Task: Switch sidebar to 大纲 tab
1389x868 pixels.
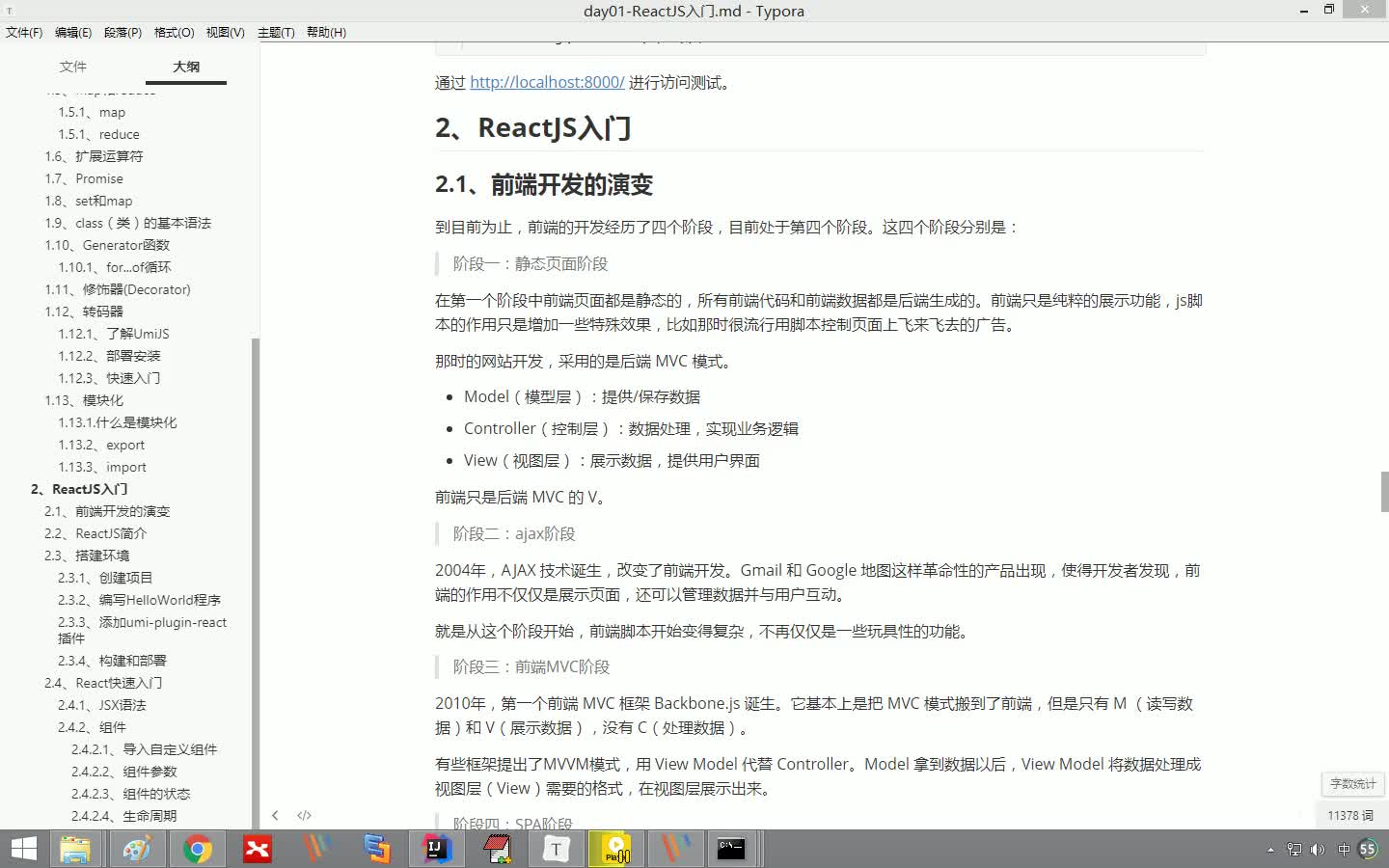Action: [186, 67]
